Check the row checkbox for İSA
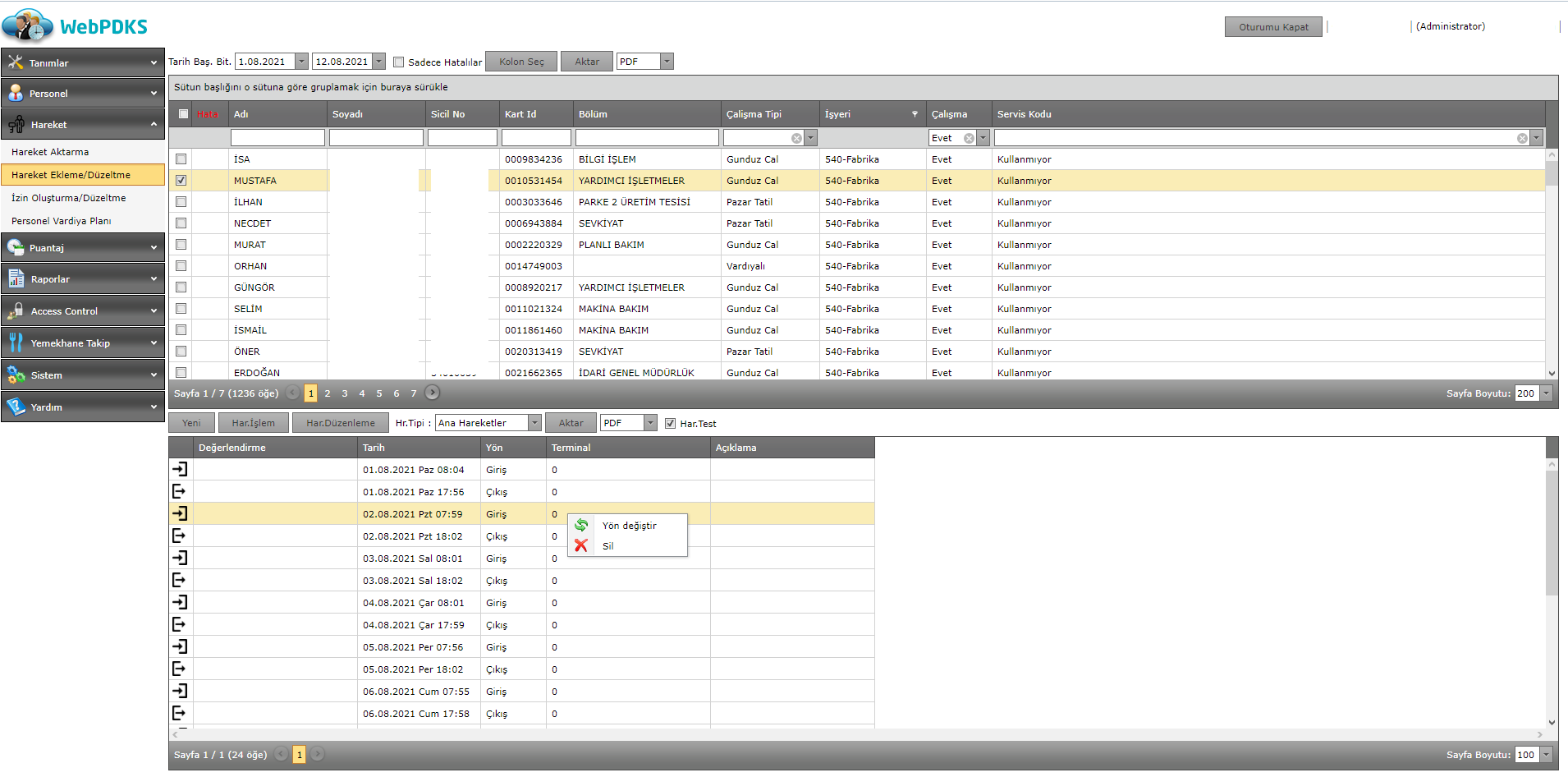 click(x=181, y=159)
